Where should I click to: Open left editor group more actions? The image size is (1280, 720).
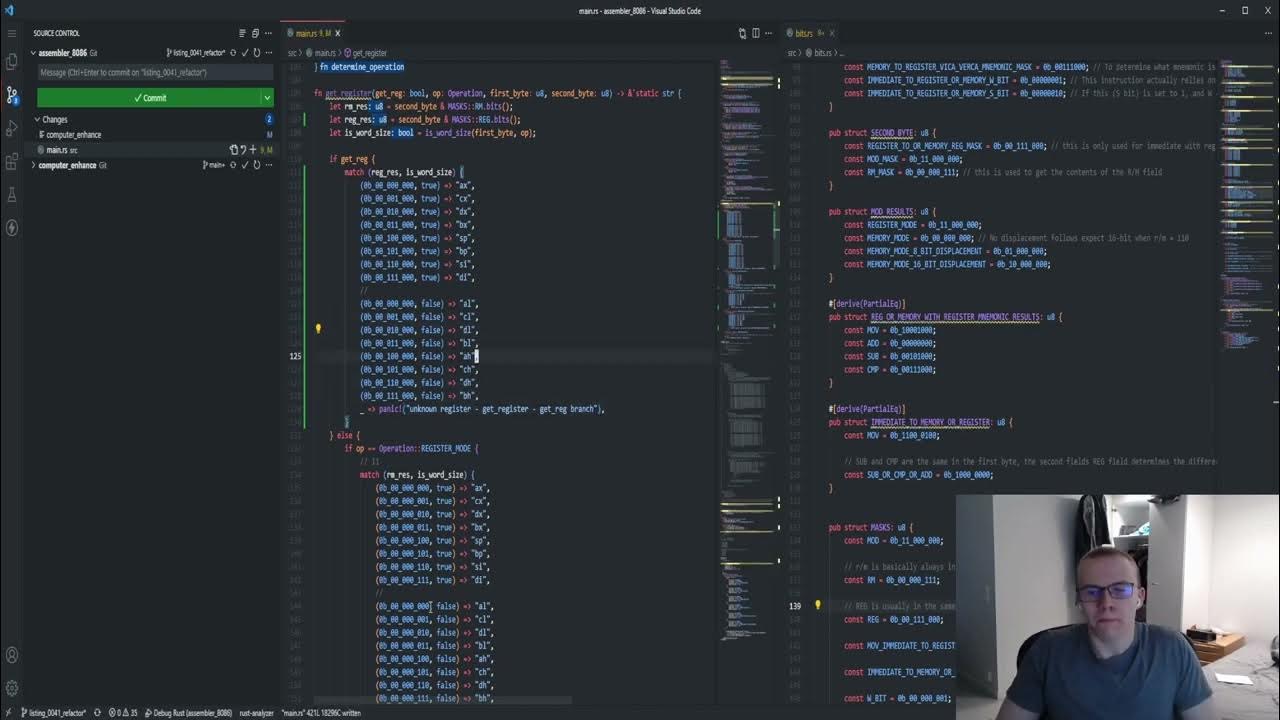coord(768,33)
